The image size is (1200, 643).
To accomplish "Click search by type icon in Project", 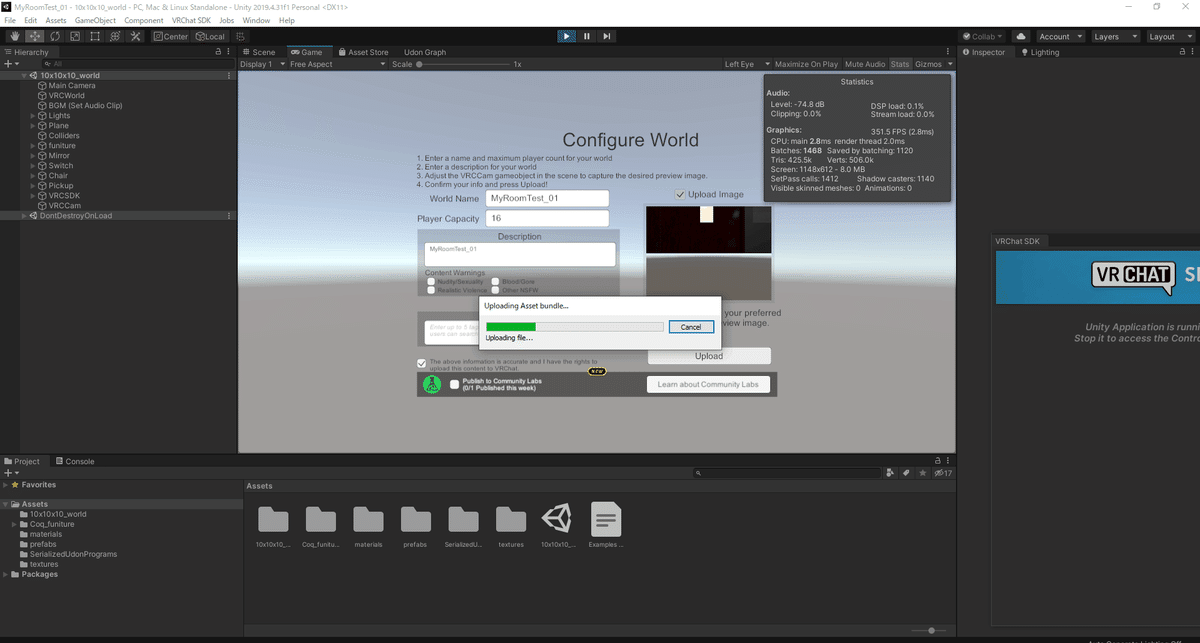I will pyautogui.click(x=889, y=473).
